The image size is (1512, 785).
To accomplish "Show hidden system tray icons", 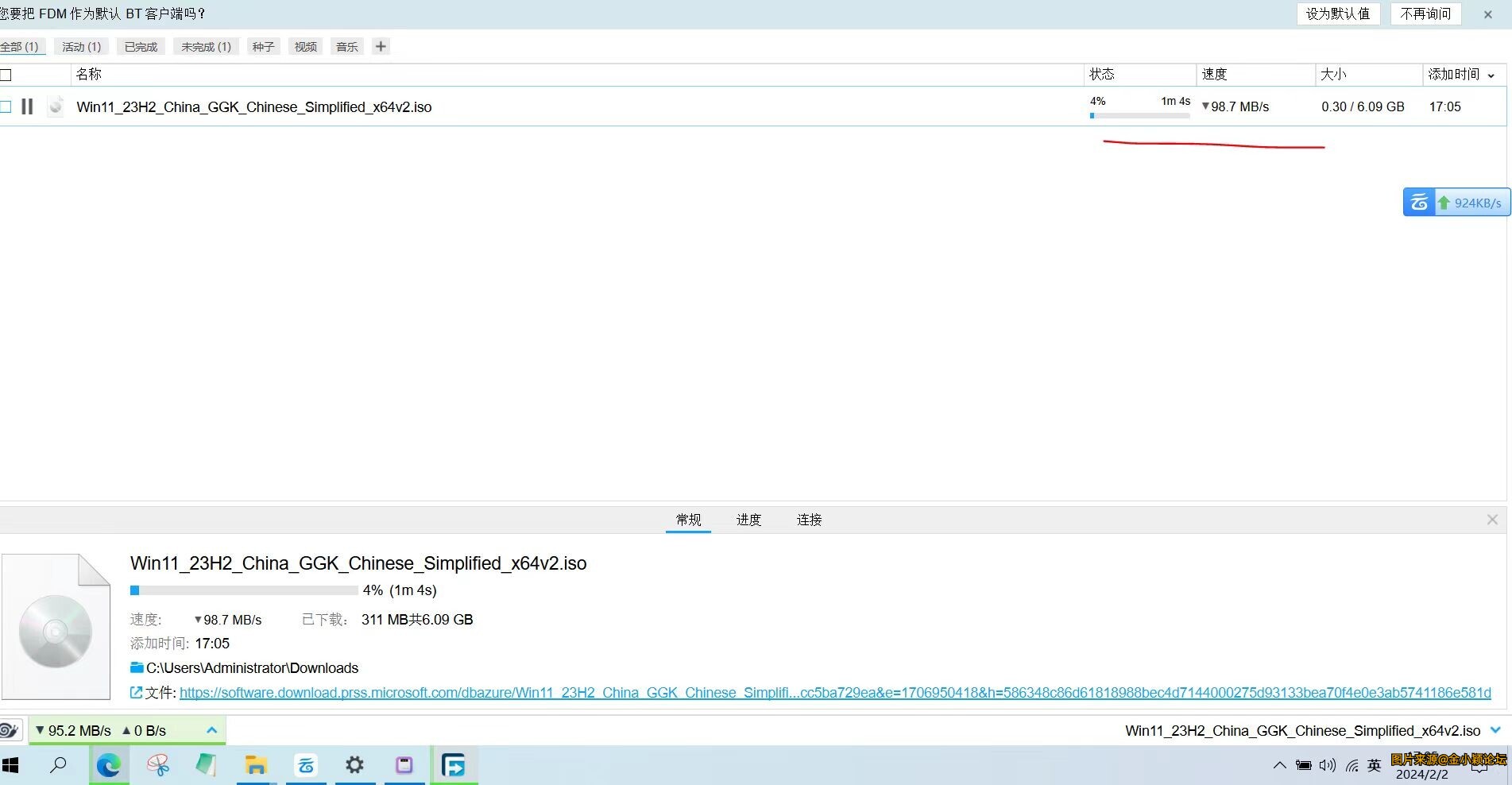I will pos(1279,765).
